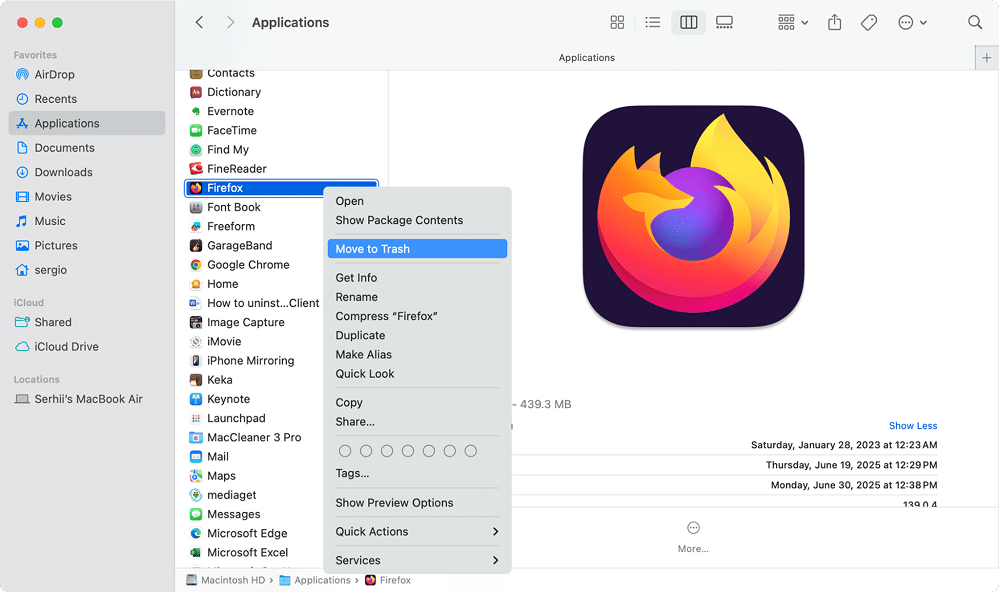Choose Open from the context menu
This screenshot has width=999, height=592.
point(417,201)
